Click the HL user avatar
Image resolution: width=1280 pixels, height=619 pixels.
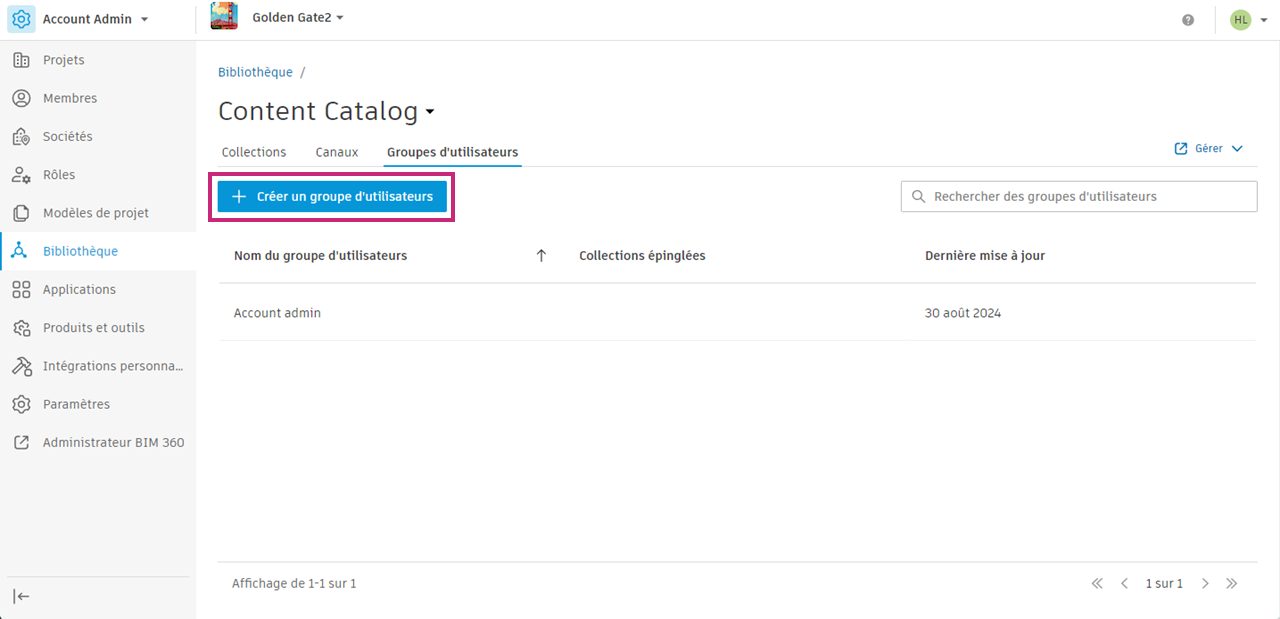(1241, 19)
